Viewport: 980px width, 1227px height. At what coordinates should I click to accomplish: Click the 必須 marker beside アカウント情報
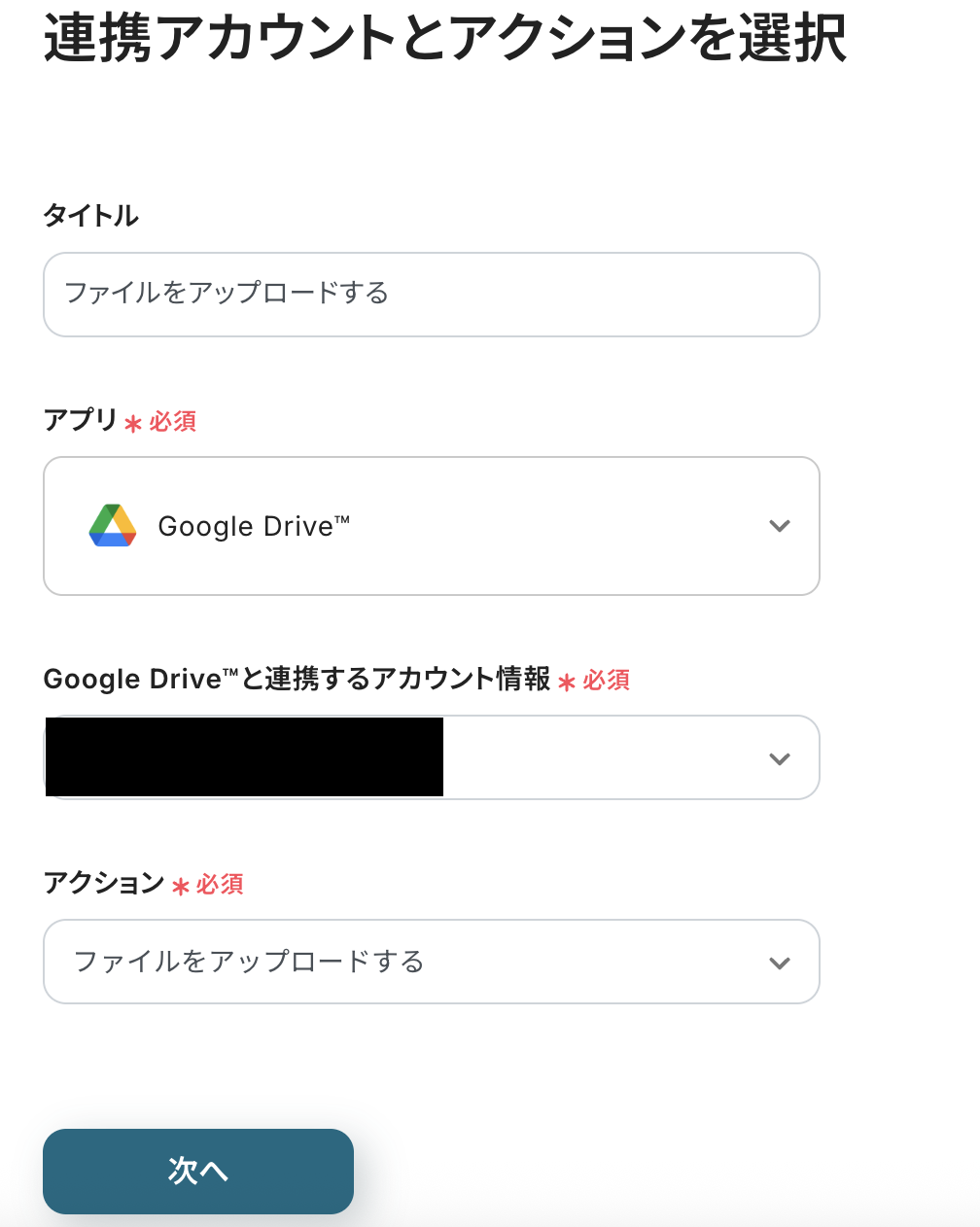(x=607, y=680)
